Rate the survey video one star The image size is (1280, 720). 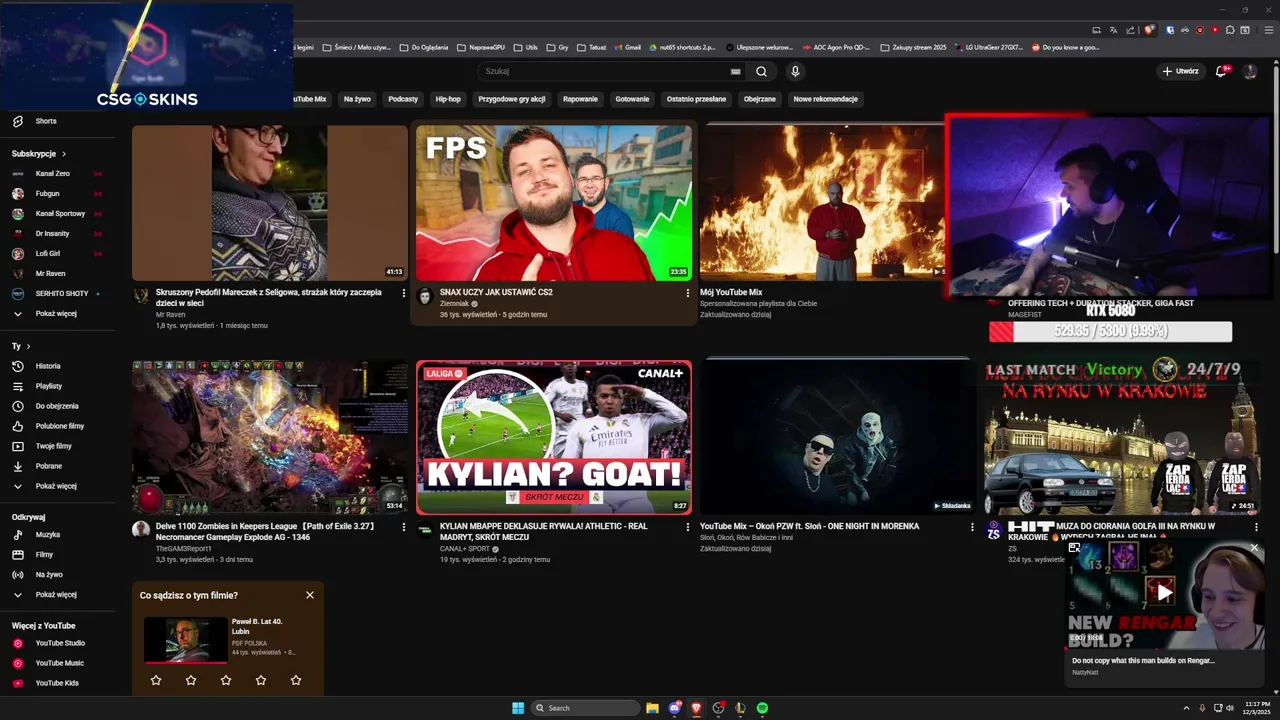pyautogui.click(x=156, y=680)
